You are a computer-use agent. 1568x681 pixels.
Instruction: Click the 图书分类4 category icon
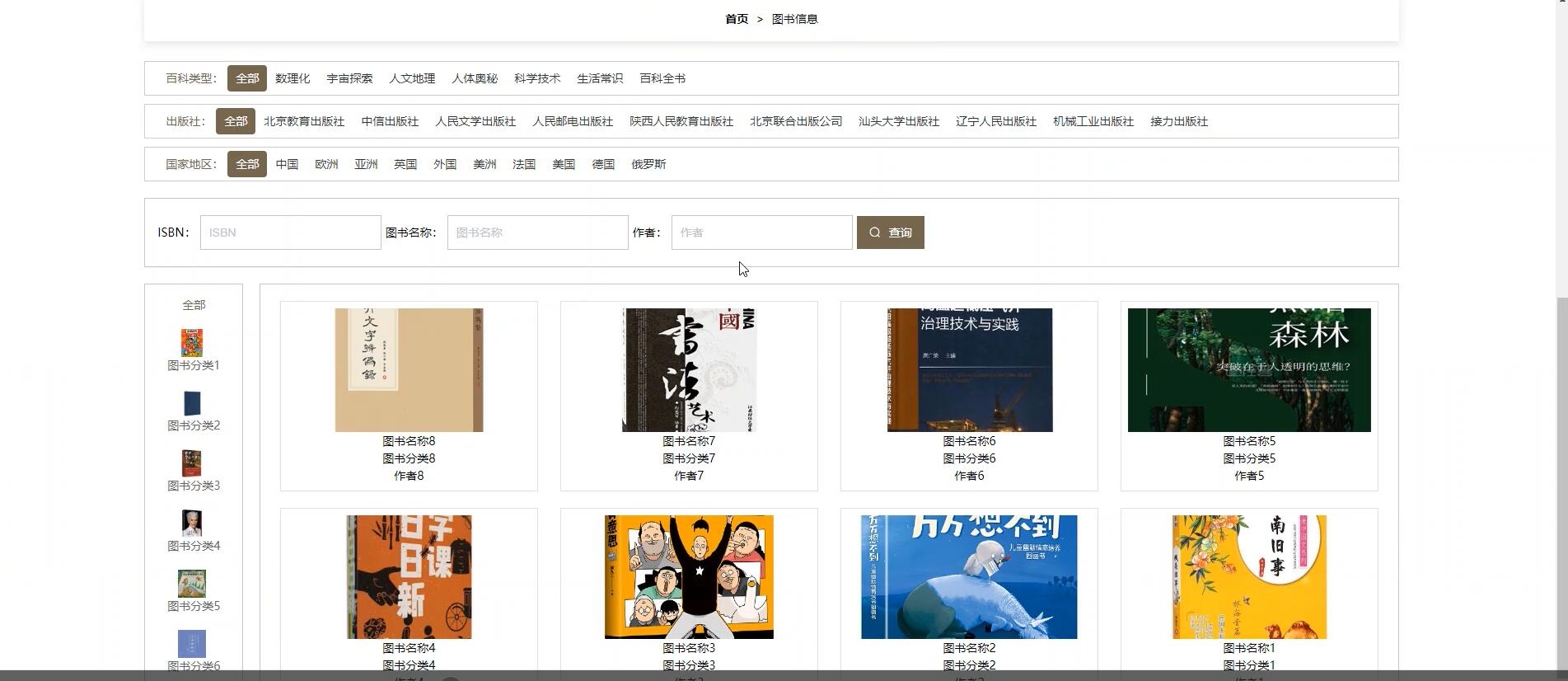coord(192,523)
